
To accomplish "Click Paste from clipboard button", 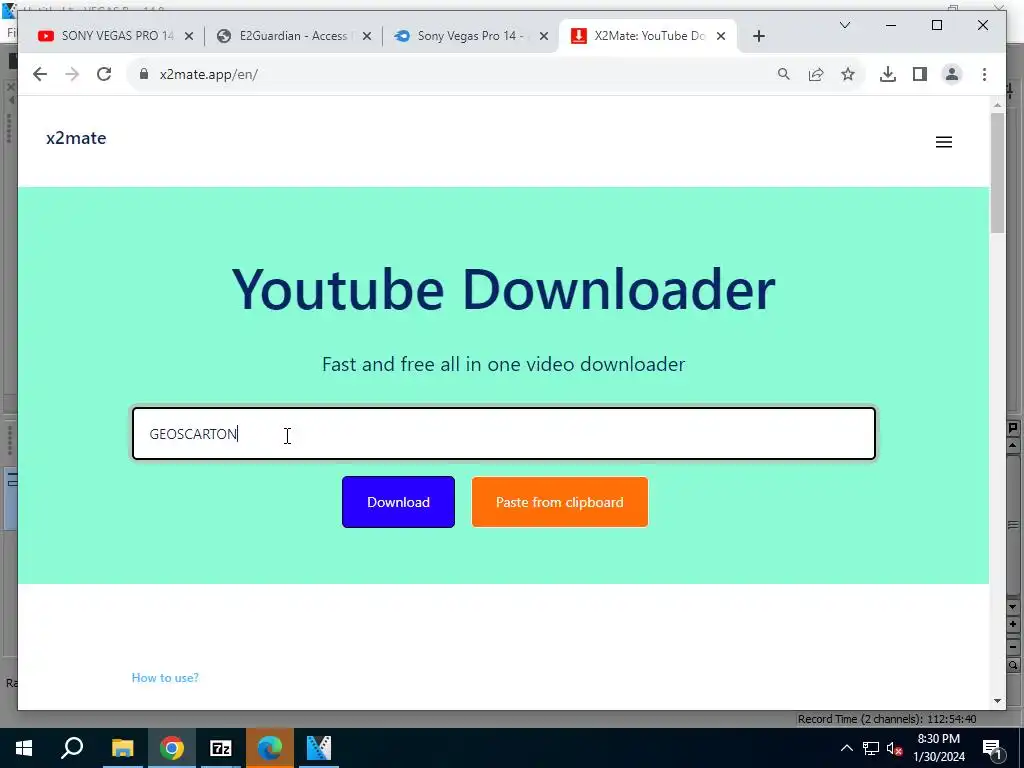I will click(x=560, y=502).
